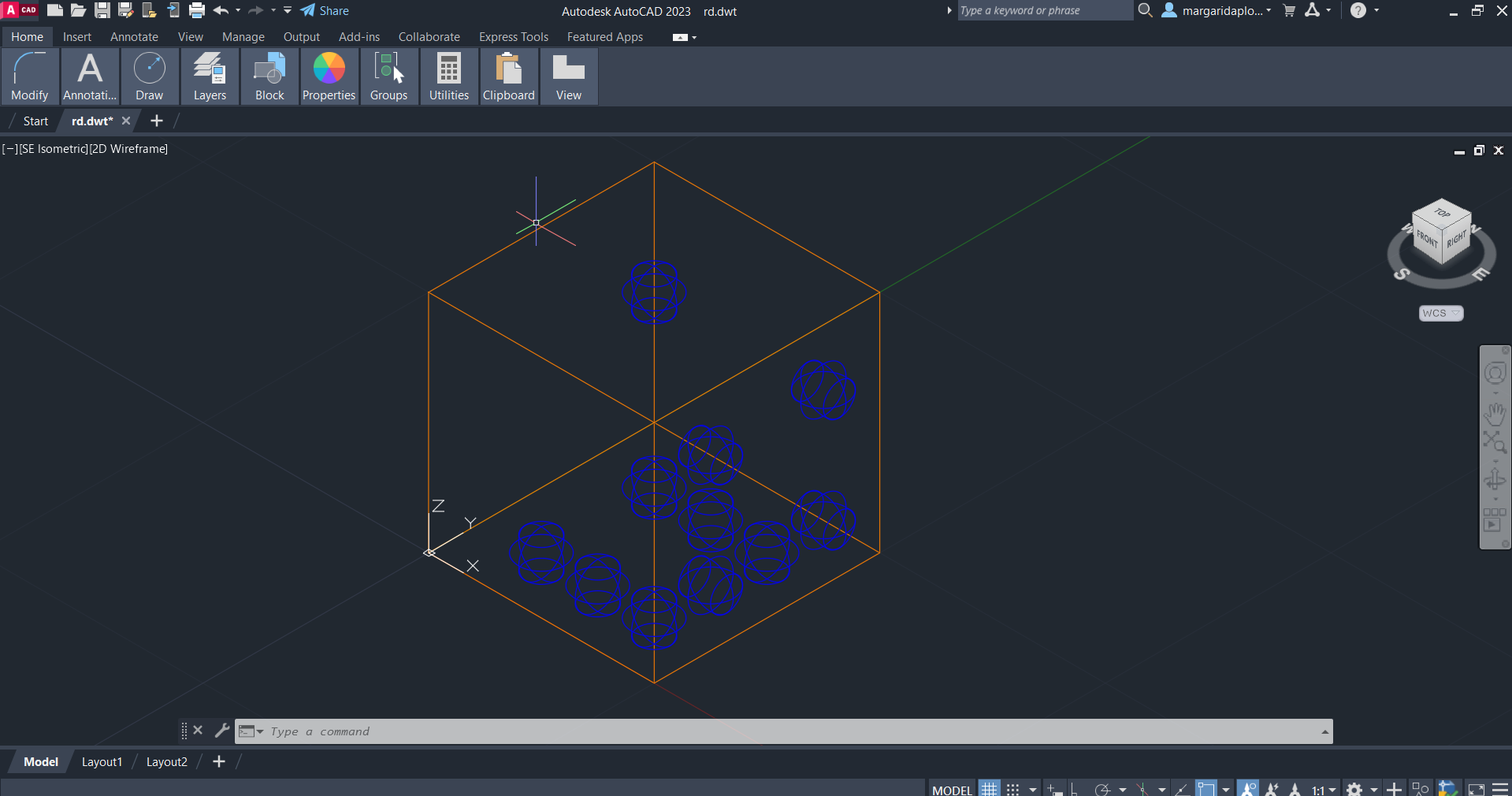Toggle drawing grid display in status bar
This screenshot has height=796, width=1512.
[990, 789]
